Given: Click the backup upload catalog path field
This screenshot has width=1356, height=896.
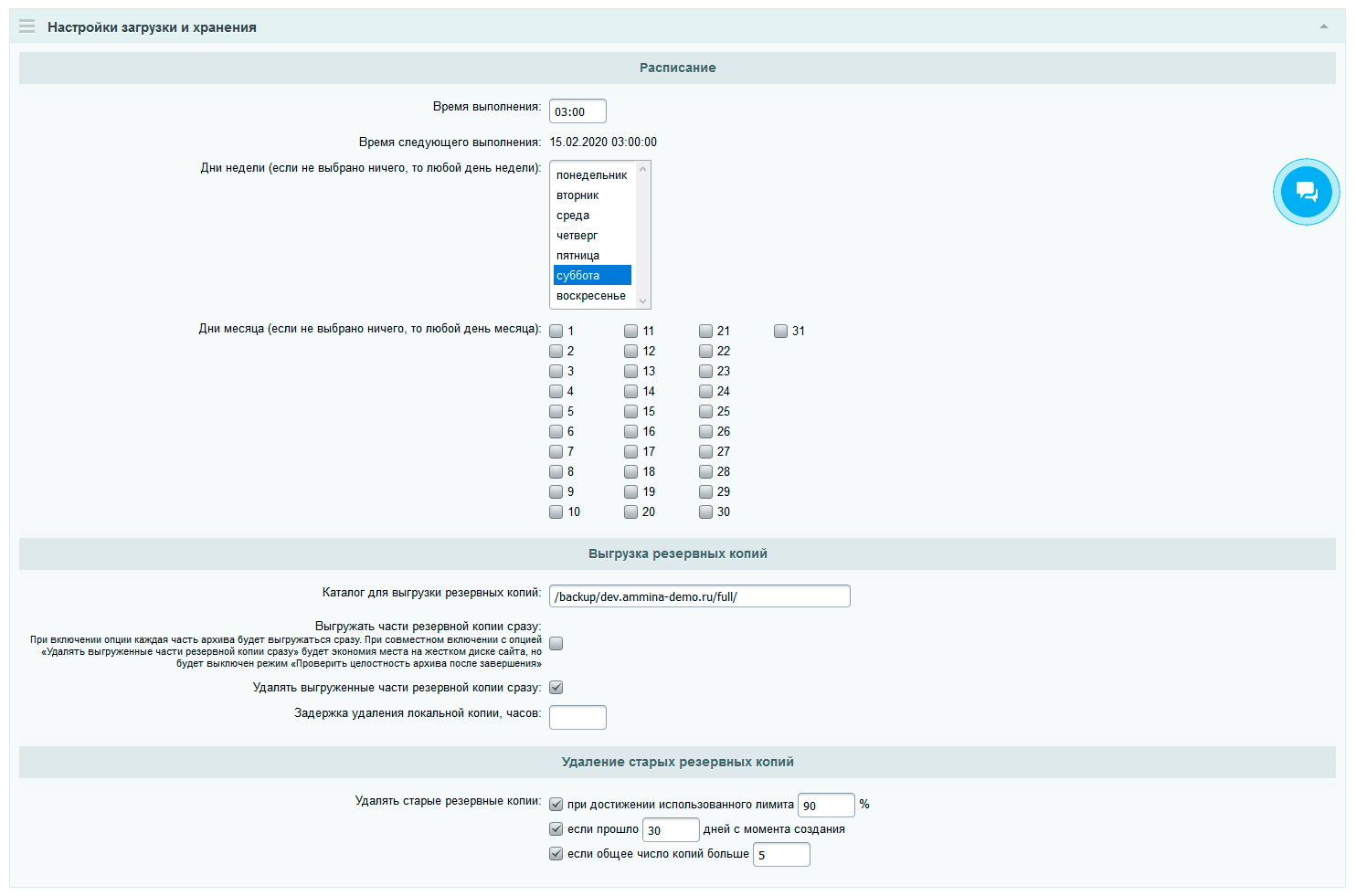Looking at the screenshot, I should pyautogui.click(x=700, y=596).
